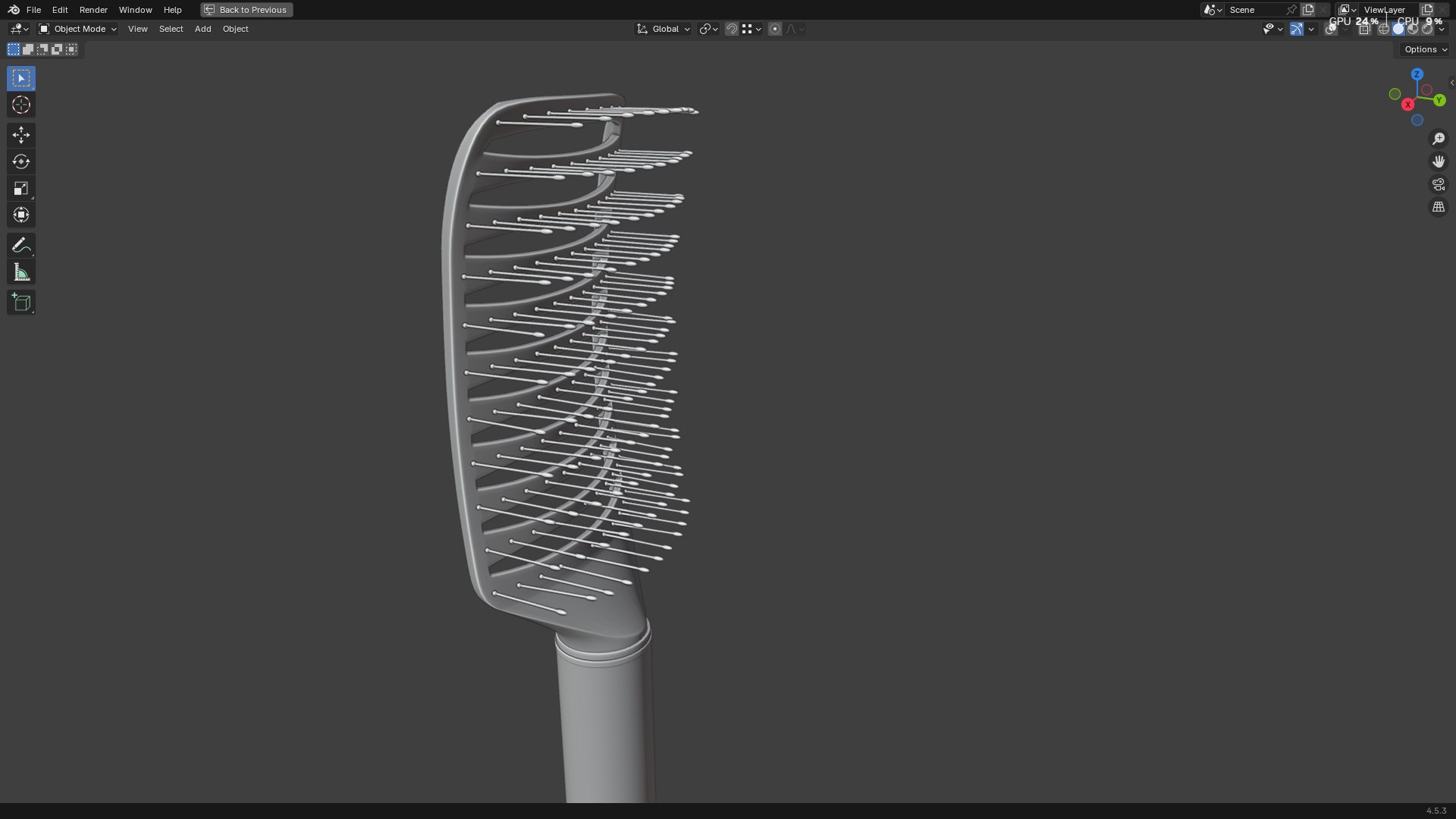Open the Object menu in header

click(x=235, y=29)
